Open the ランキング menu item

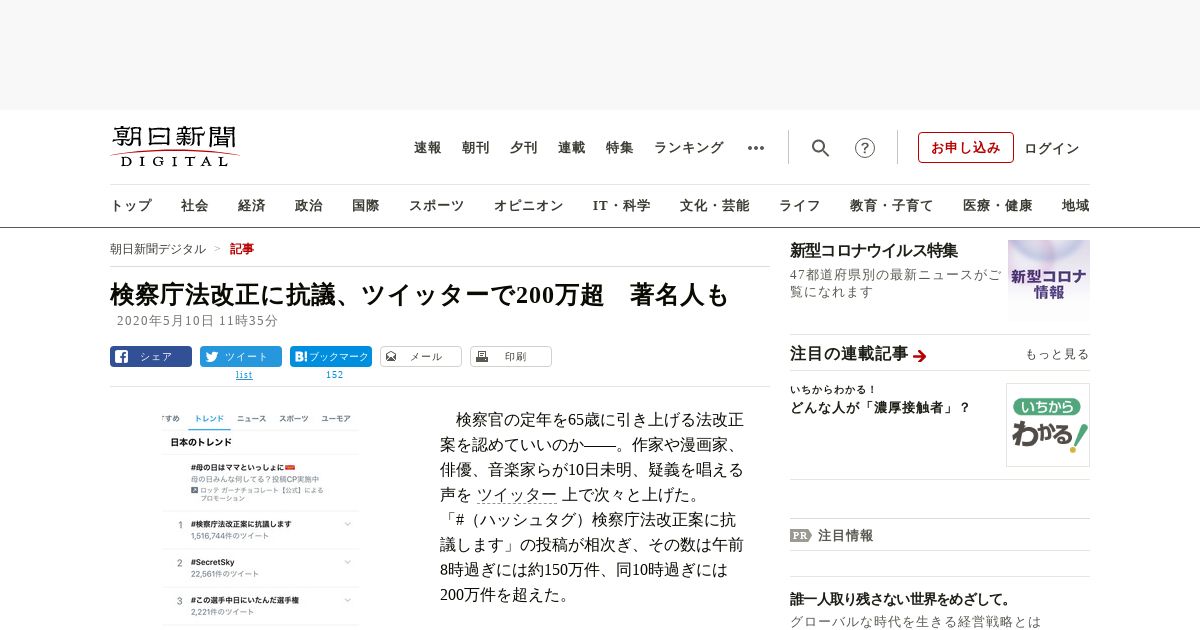[x=689, y=148]
